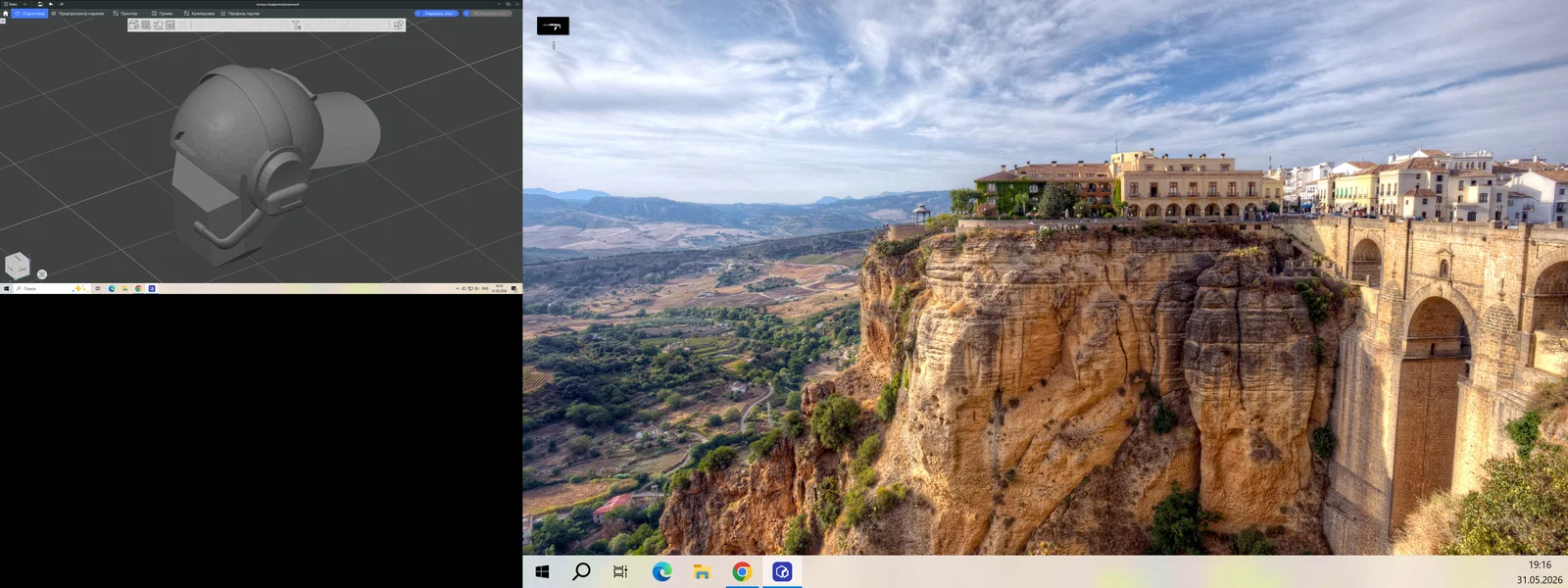Viewport: 1568px width, 588px height.
Task: Open dropdown arrow beside Нарезать стол
Action: point(417,14)
